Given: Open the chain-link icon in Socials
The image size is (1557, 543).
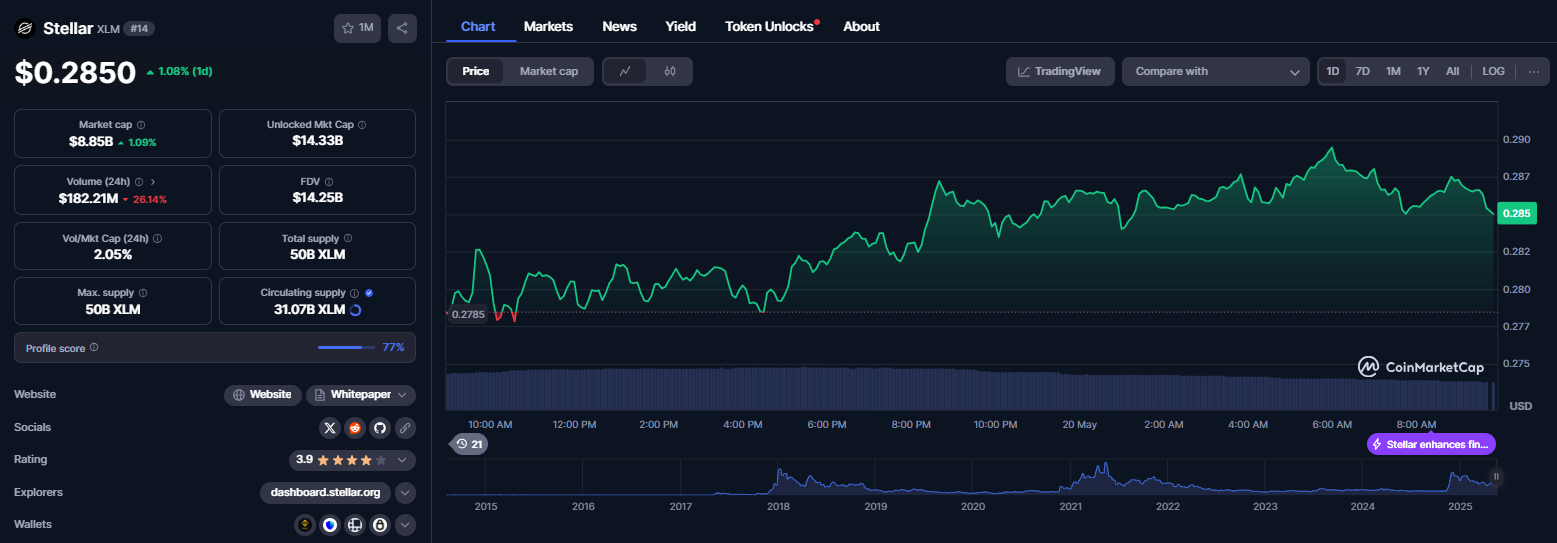Looking at the screenshot, I should tap(405, 428).
